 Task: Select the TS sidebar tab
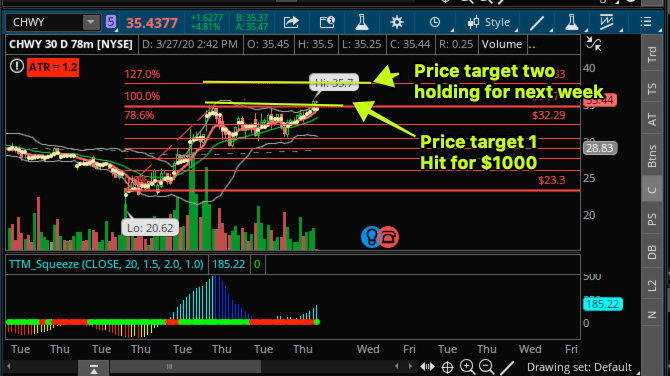tap(652, 89)
